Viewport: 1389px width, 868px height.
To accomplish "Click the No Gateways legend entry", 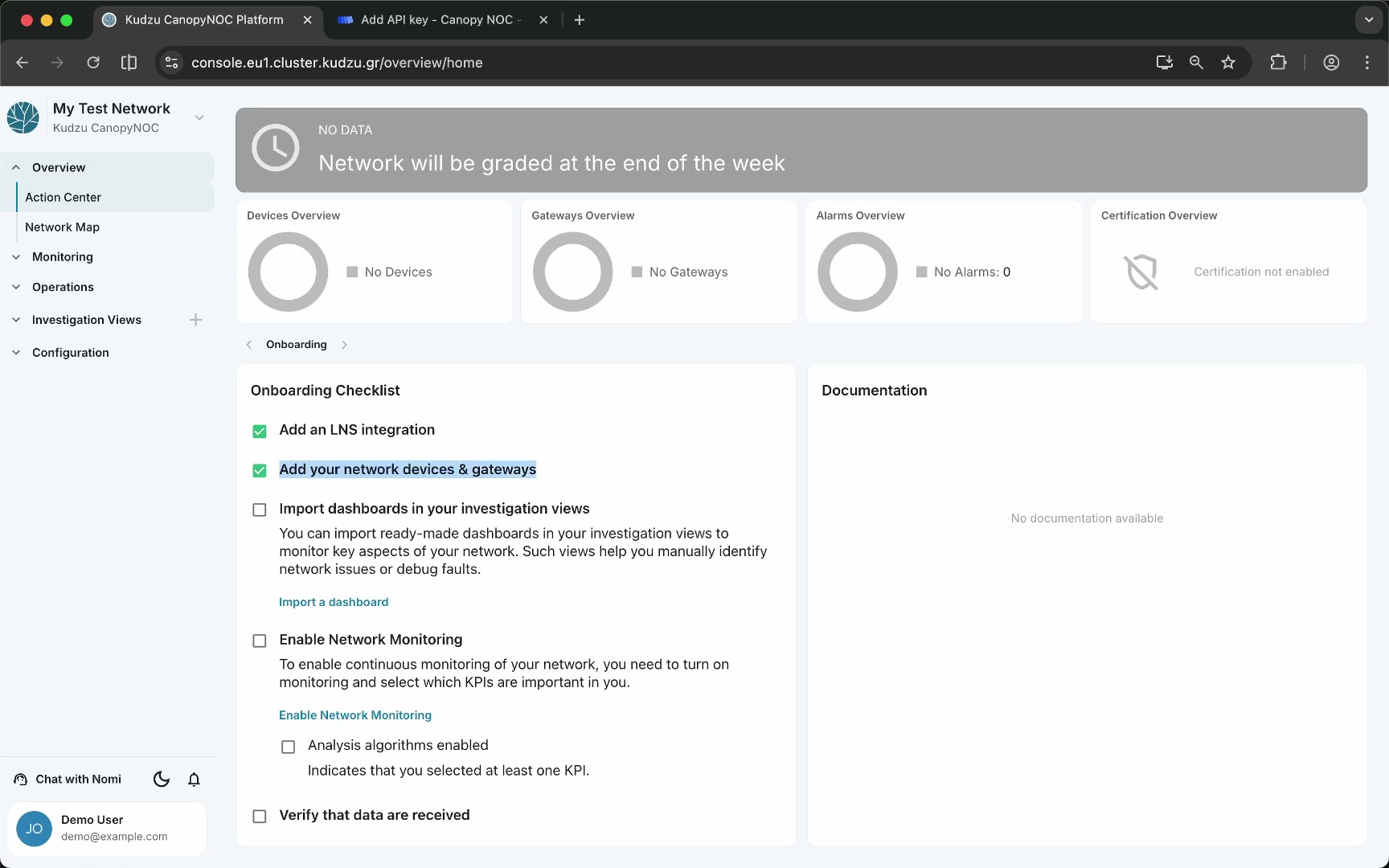I will pos(679,272).
